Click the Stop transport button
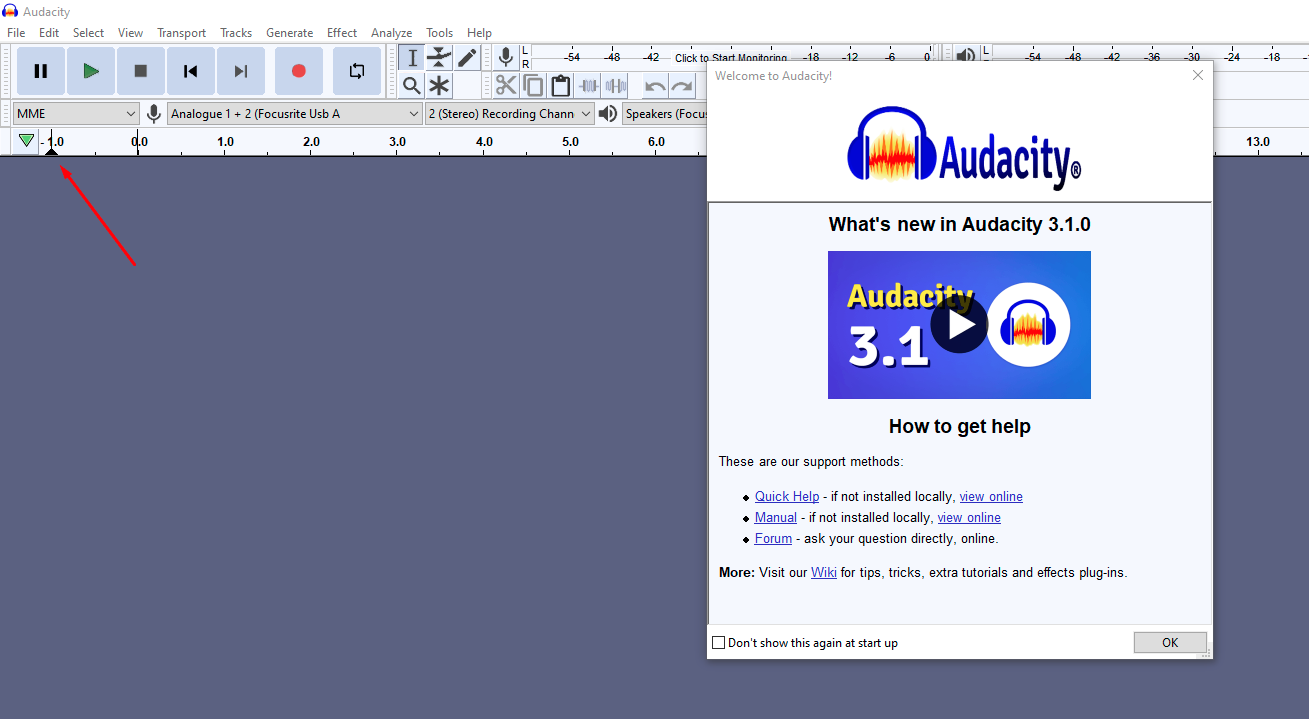This screenshot has width=1309, height=719. (x=141, y=71)
